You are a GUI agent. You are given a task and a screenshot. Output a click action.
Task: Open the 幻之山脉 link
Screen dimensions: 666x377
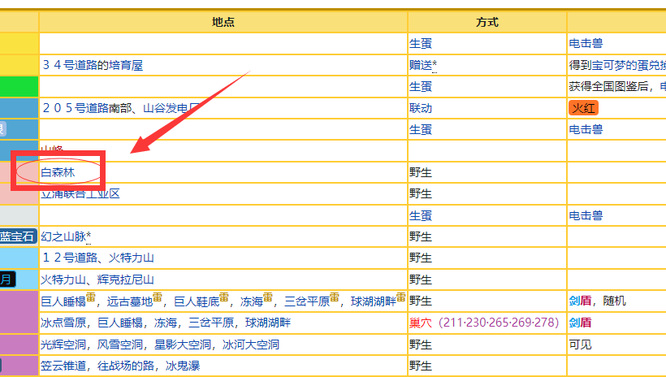[64, 236]
